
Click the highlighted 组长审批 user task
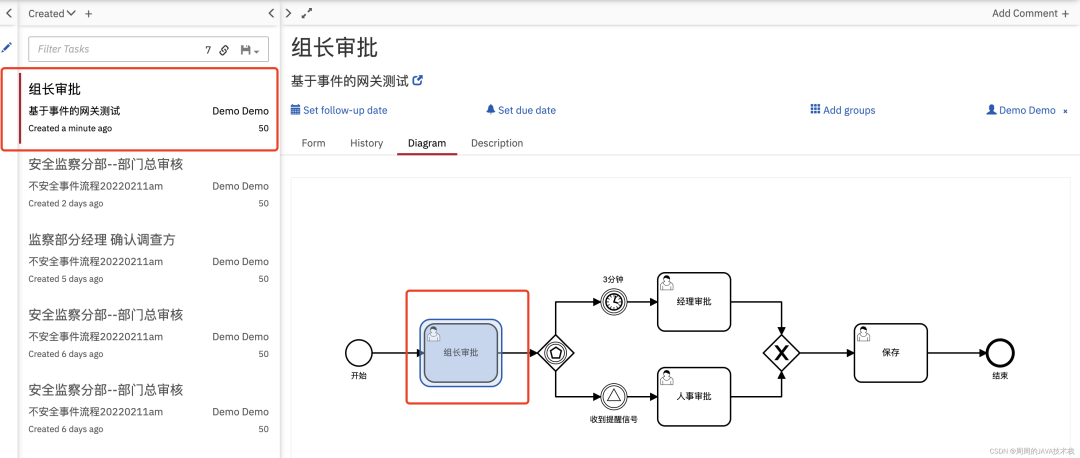461,353
